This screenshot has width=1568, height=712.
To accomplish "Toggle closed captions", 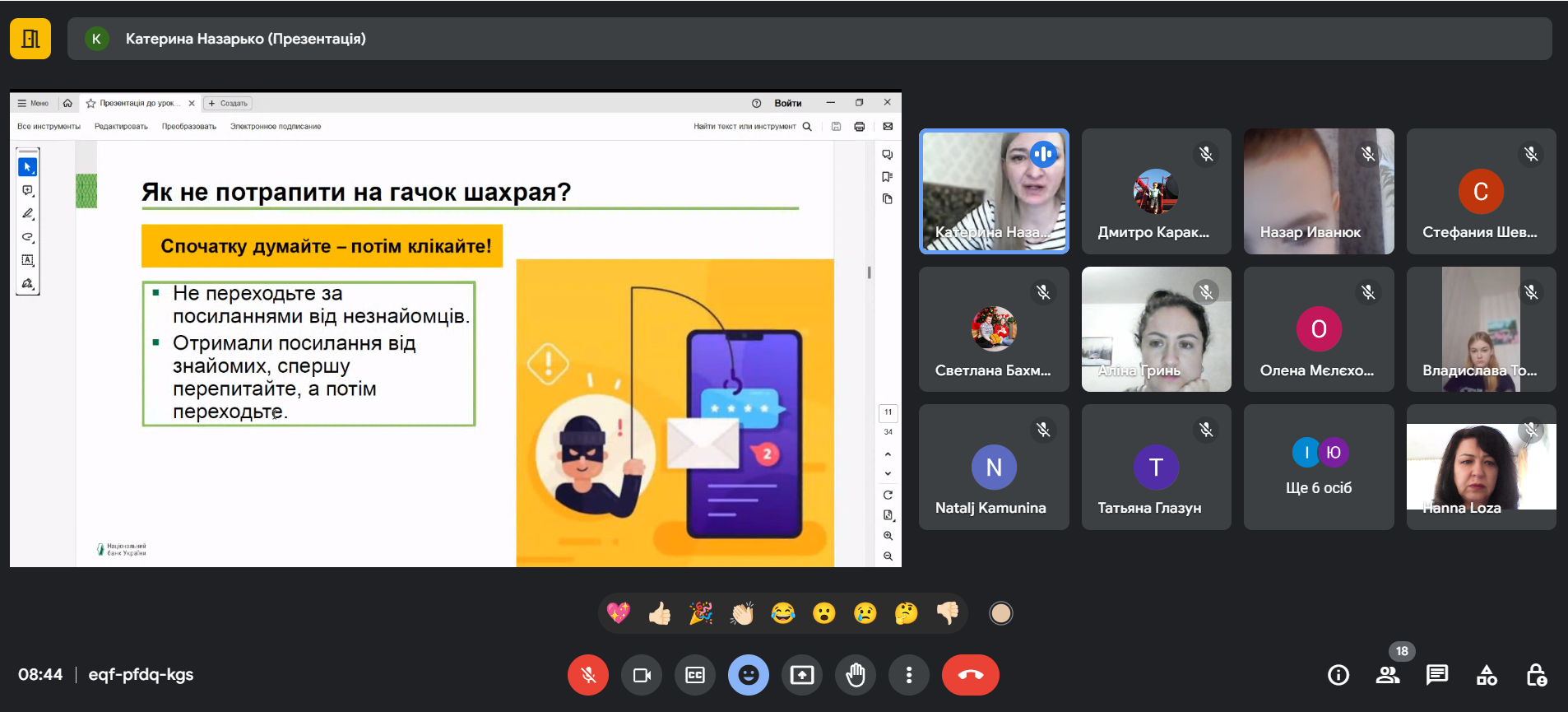I will [x=695, y=675].
